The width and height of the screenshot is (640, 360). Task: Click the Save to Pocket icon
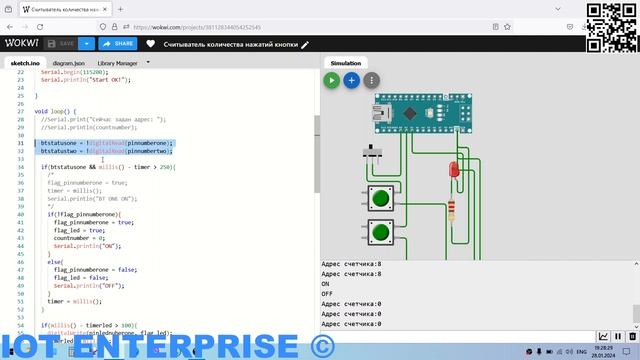coord(570,27)
